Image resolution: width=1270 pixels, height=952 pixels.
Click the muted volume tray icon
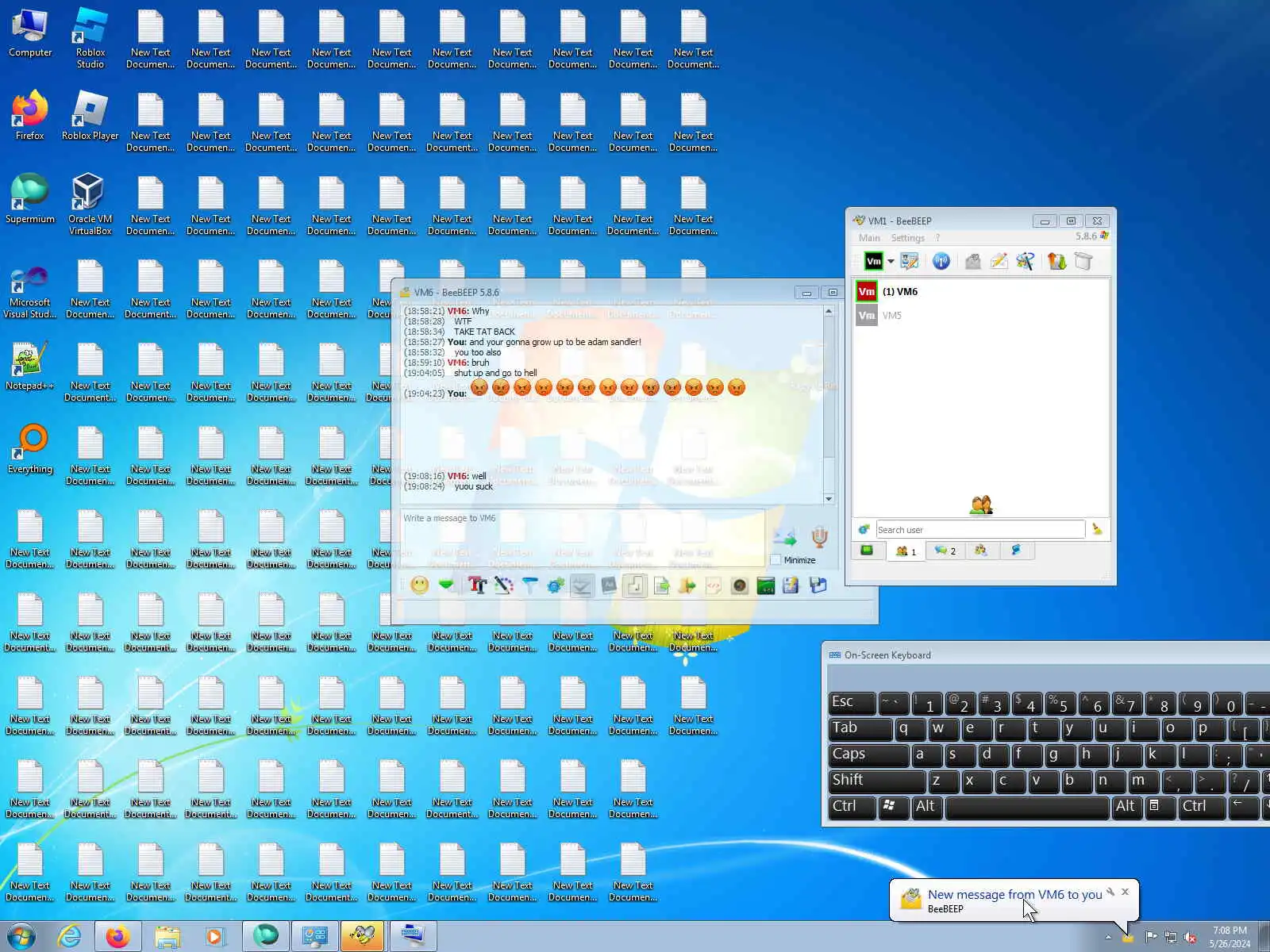click(x=1190, y=937)
